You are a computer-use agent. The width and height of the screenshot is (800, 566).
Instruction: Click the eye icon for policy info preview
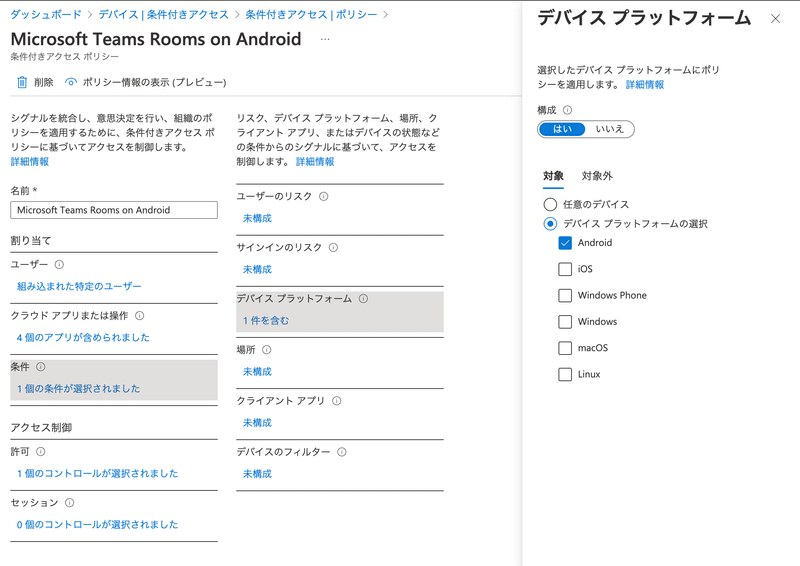tap(71, 82)
